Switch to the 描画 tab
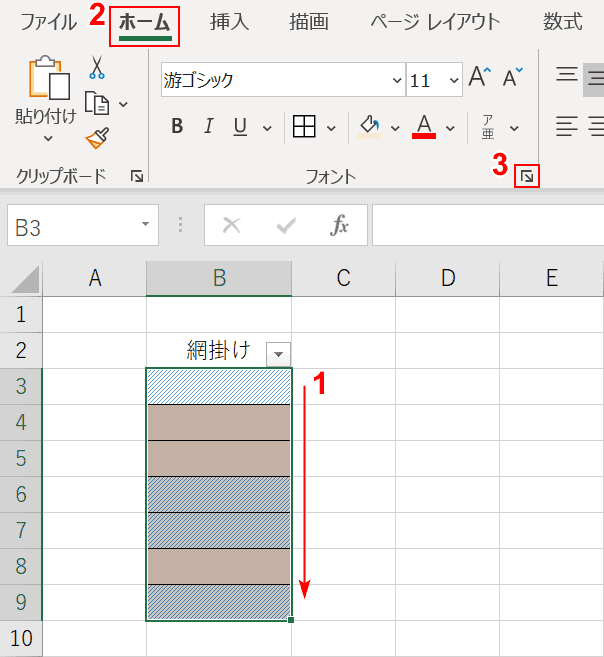The image size is (604, 657). pyautogui.click(x=309, y=22)
